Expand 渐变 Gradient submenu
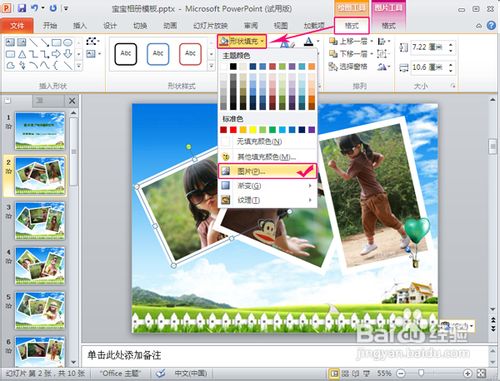Screen dimensions: 500x381 pyautogui.click(x=267, y=186)
